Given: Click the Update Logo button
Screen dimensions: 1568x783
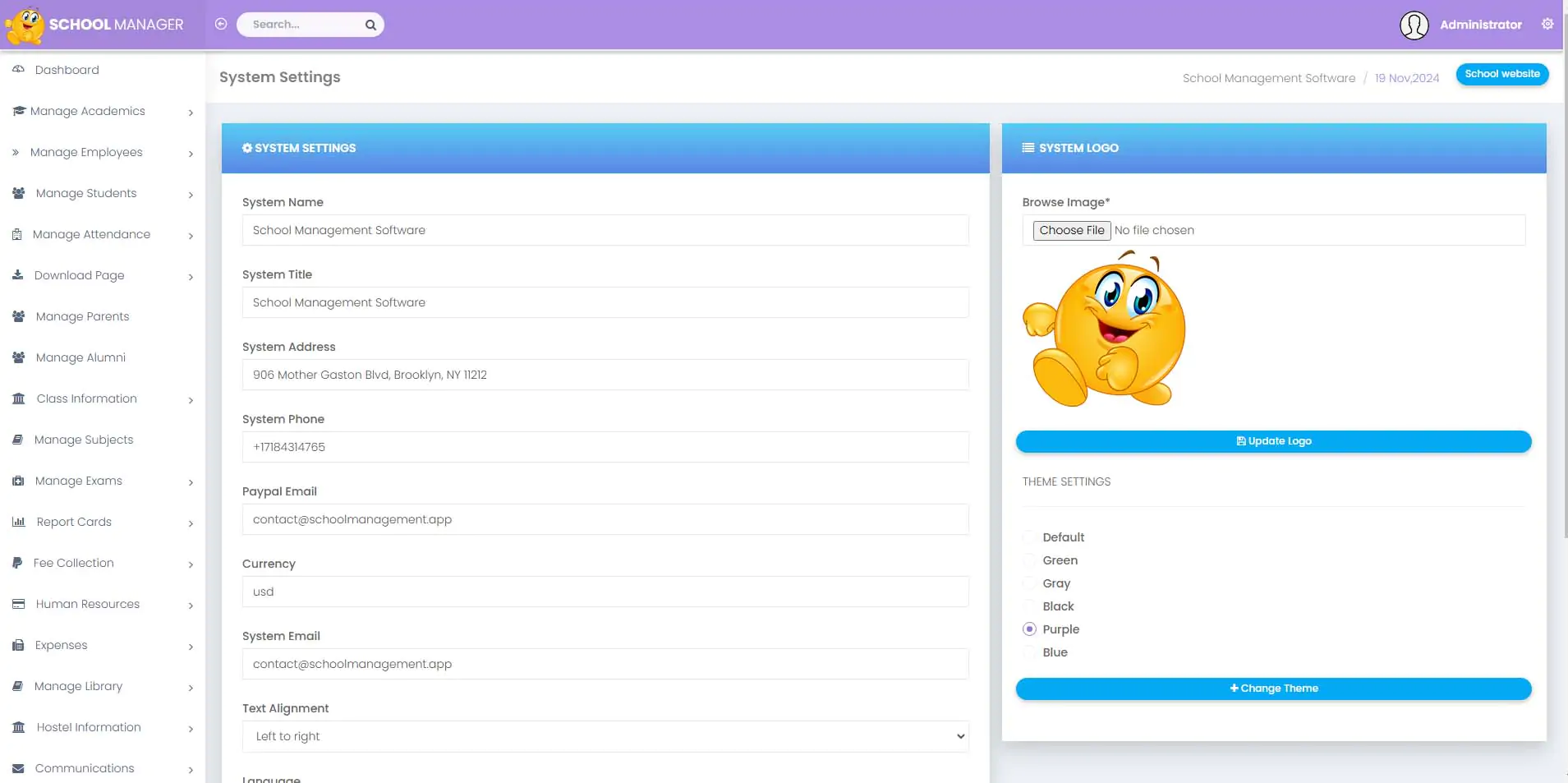Looking at the screenshot, I should (1273, 441).
